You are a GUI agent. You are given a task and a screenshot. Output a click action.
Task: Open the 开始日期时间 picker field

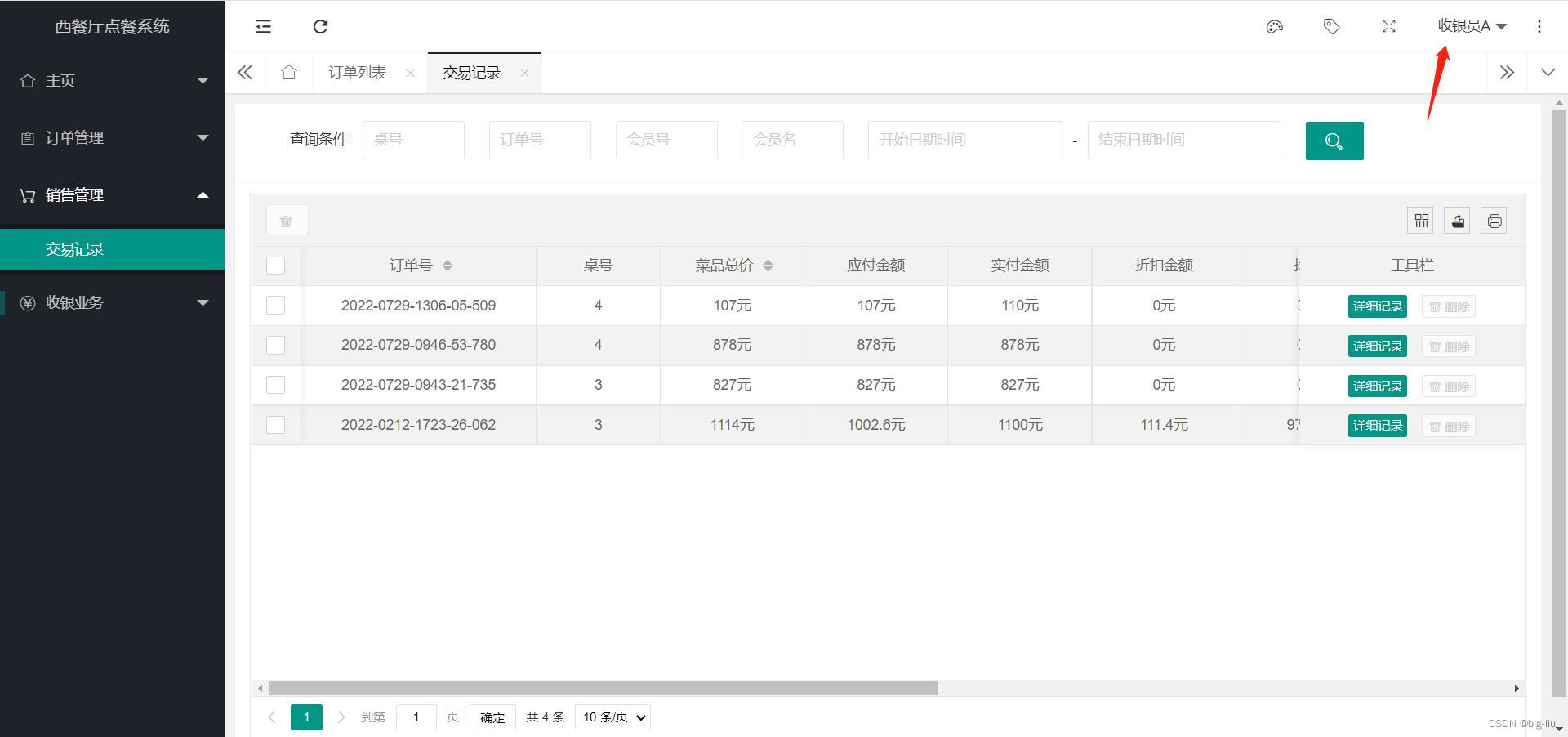(964, 140)
